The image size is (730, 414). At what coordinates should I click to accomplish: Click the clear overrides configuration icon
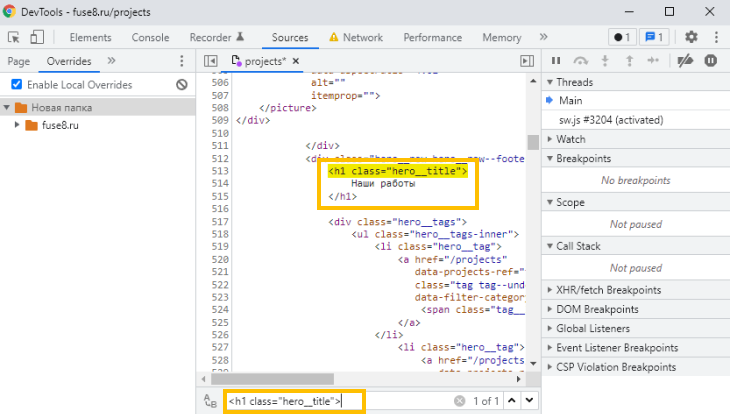click(182, 84)
